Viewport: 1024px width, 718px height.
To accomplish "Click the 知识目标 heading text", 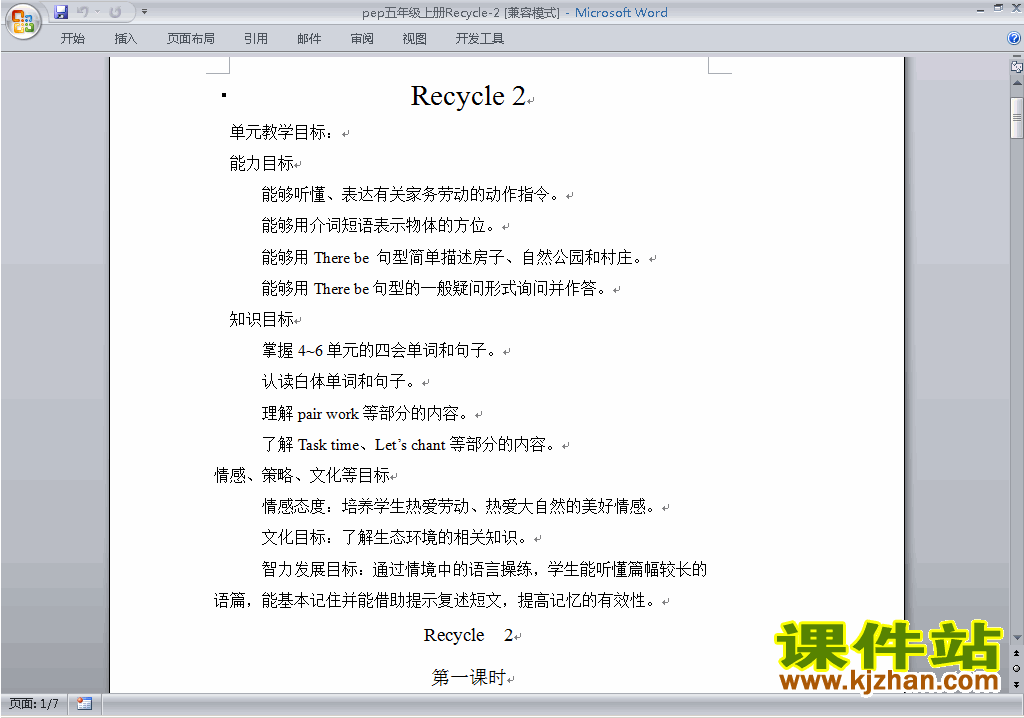I will (261, 319).
